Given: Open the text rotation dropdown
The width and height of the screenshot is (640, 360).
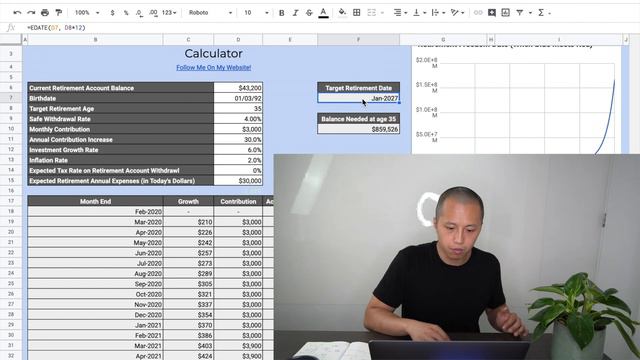Looking at the screenshot, I should [x=457, y=13].
